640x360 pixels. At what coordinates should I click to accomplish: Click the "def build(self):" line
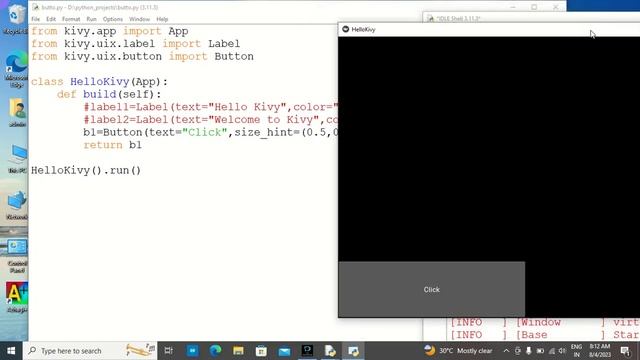(x=109, y=94)
